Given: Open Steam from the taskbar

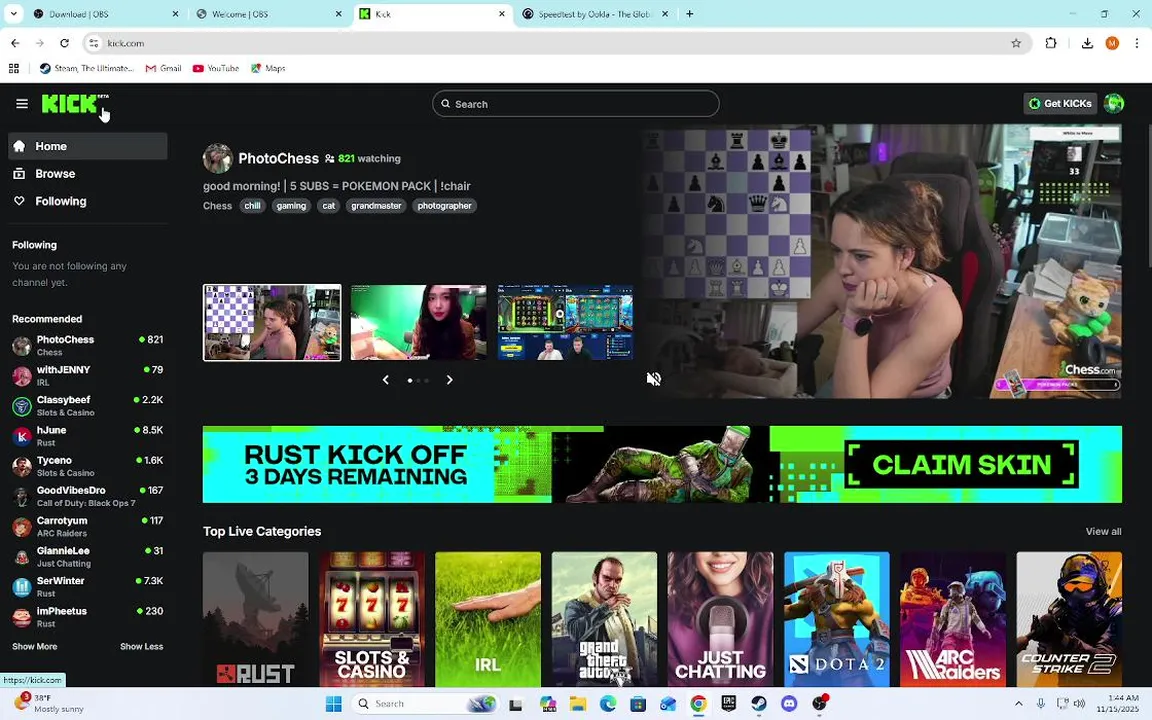Looking at the screenshot, I should tap(759, 704).
